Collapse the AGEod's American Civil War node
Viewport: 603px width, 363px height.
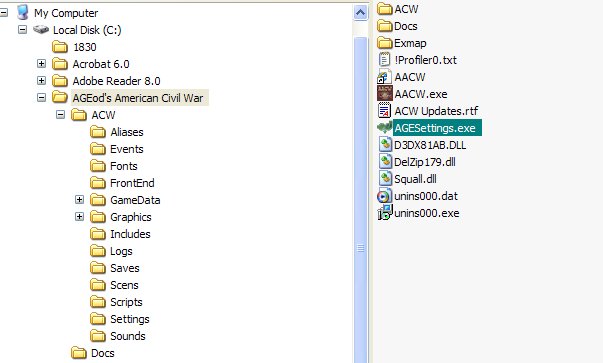click(41, 98)
